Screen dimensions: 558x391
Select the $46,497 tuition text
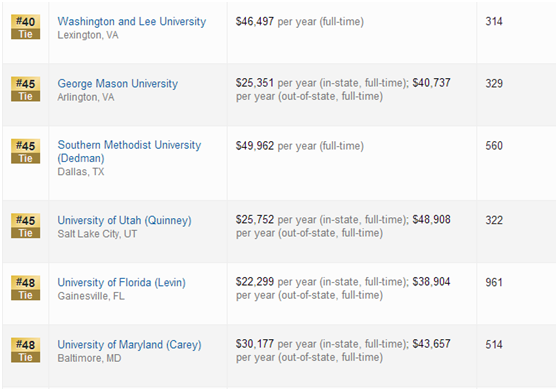click(x=255, y=21)
